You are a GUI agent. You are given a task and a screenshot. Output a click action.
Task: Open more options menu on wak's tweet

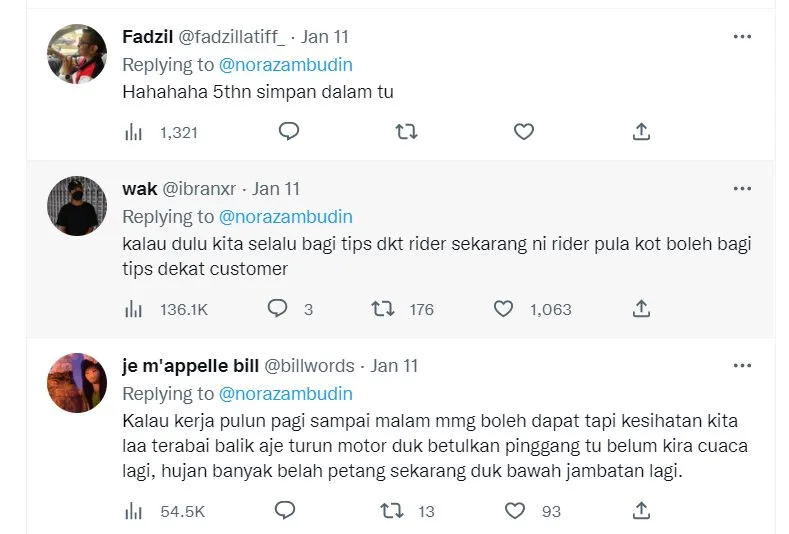[742, 188]
